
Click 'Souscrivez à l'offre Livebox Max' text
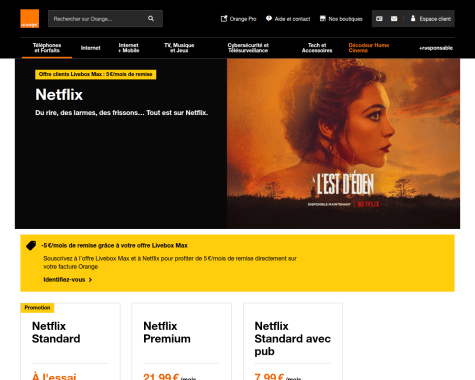tap(170, 263)
